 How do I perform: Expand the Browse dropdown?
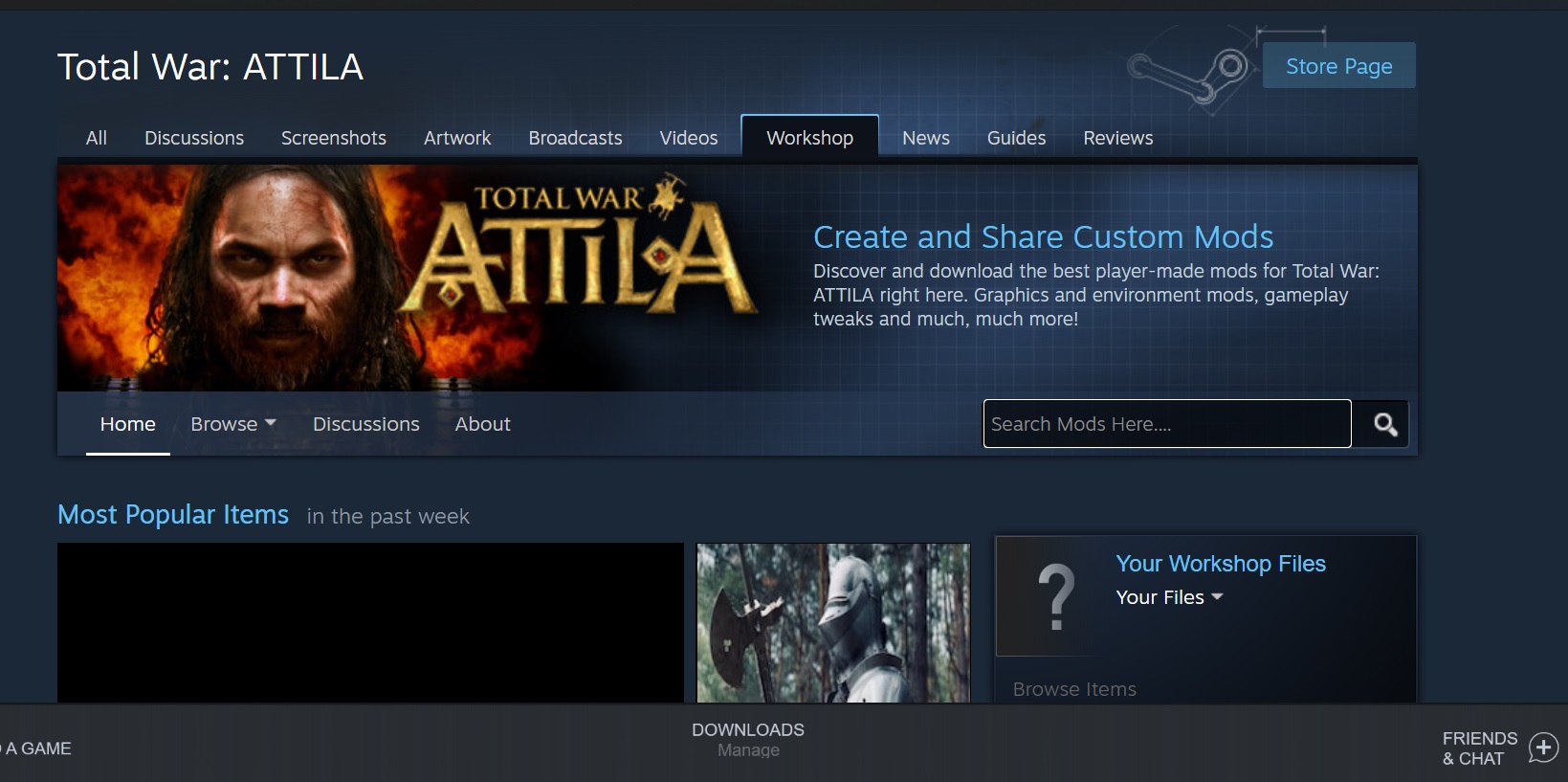(x=232, y=424)
